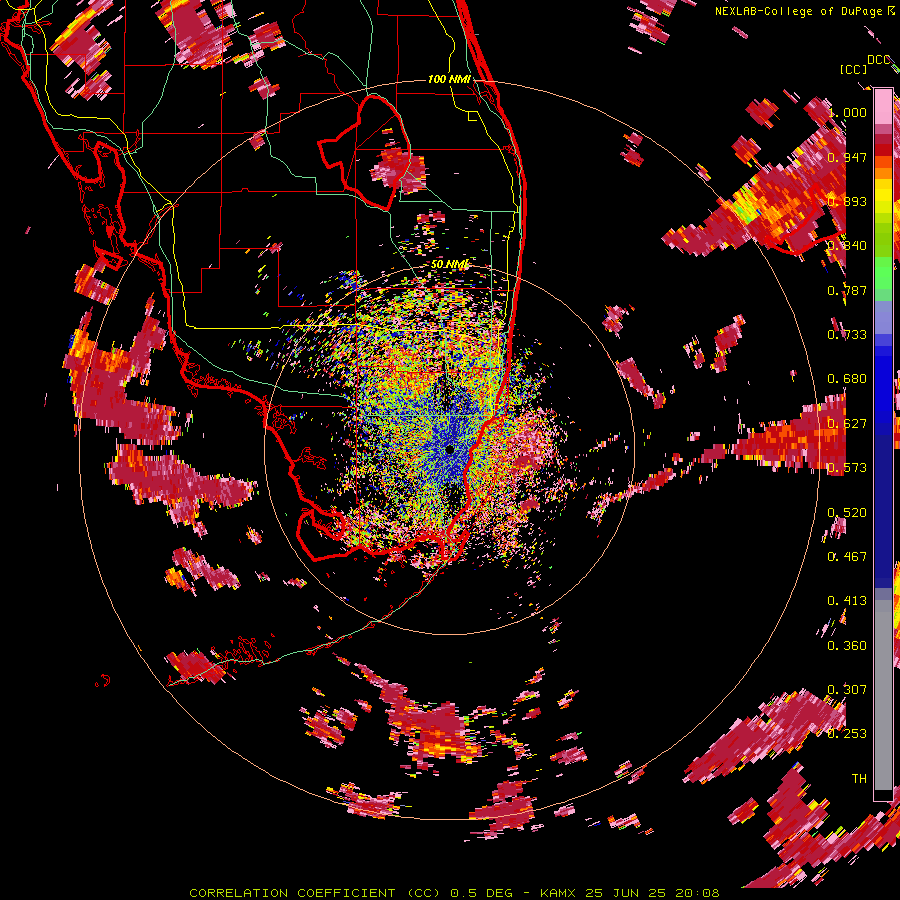Click the 0.253 color scale value
Viewport: 900px width, 900px height.
tap(847, 734)
